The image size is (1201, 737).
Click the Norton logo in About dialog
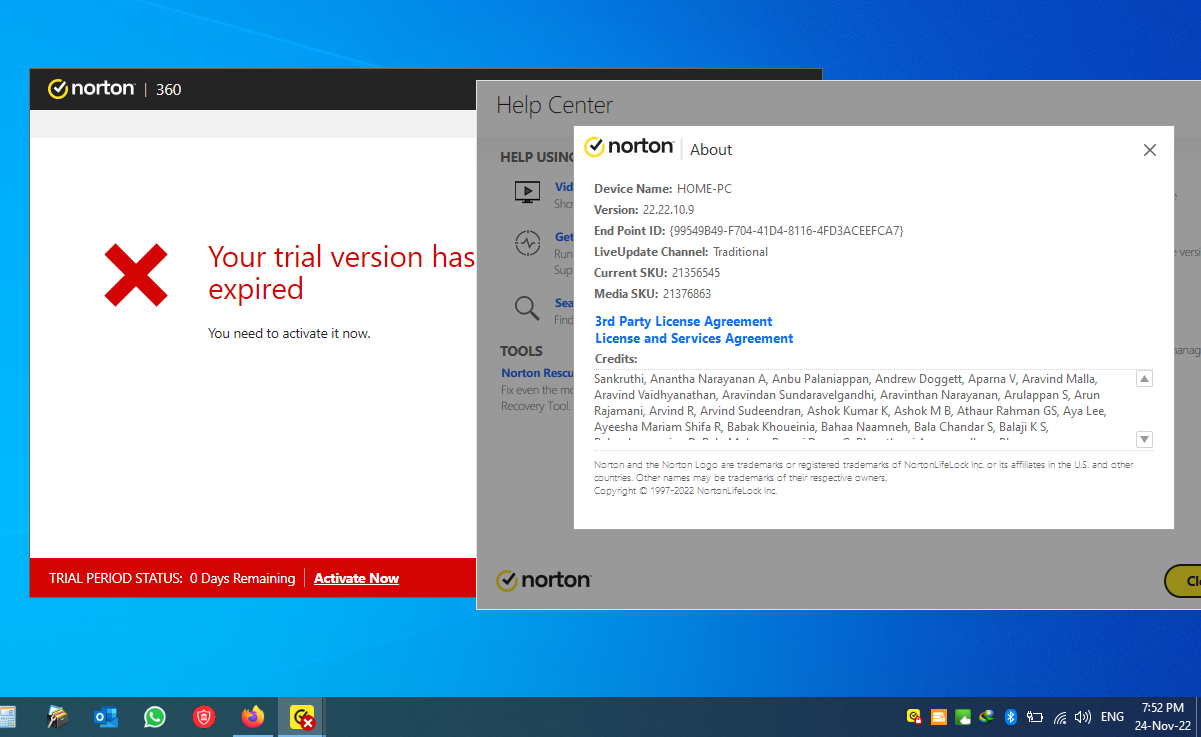point(630,147)
